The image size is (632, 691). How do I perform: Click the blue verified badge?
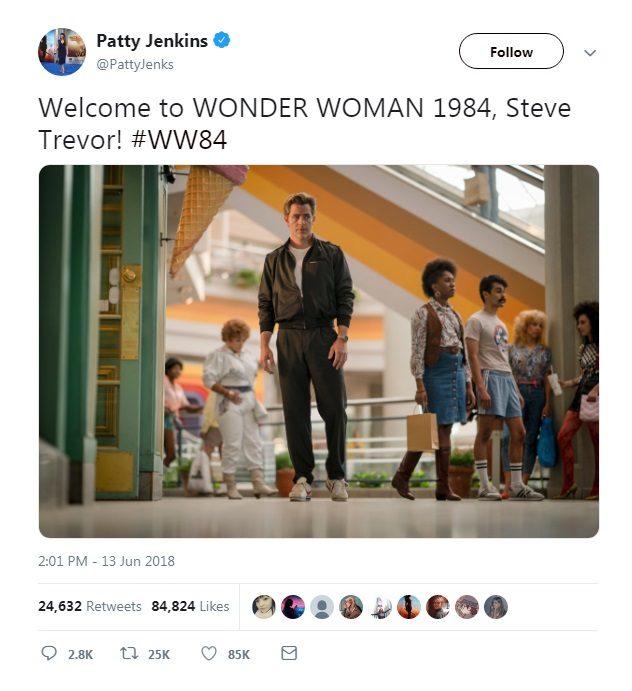(x=222, y=40)
